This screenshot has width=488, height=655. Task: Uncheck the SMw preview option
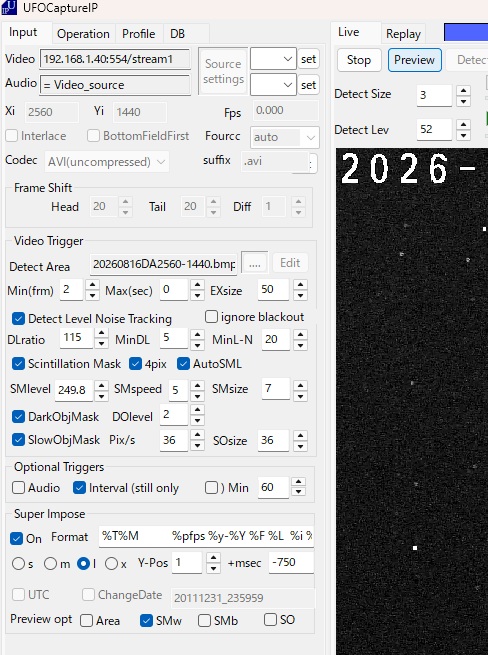pyautogui.click(x=146, y=620)
